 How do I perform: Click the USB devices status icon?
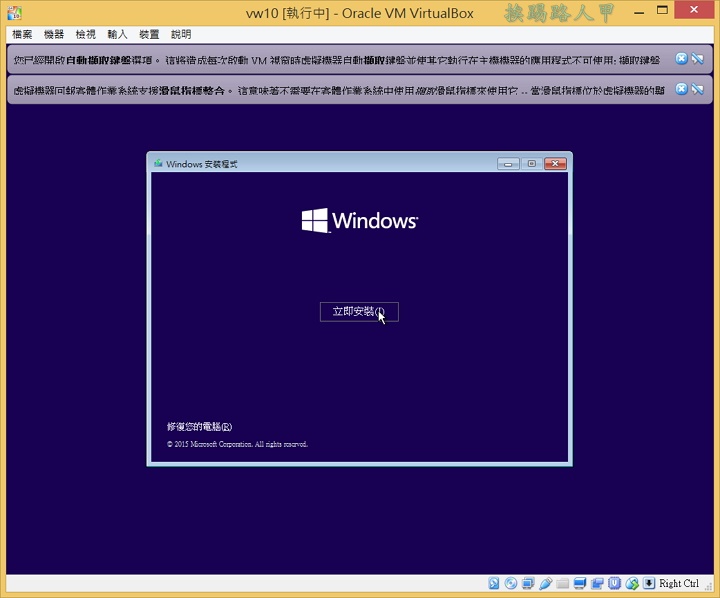pyautogui.click(x=546, y=583)
